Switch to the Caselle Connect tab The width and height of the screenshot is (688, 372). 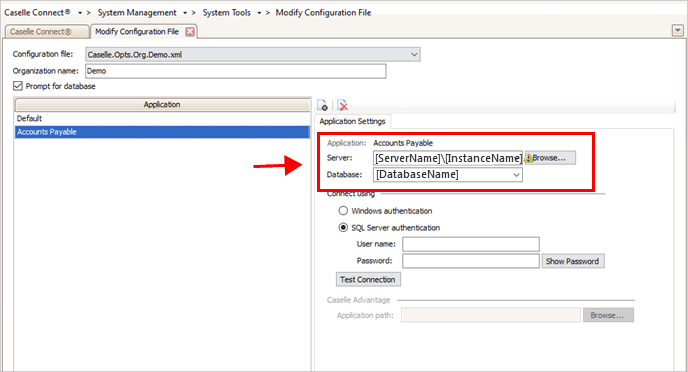click(x=46, y=32)
